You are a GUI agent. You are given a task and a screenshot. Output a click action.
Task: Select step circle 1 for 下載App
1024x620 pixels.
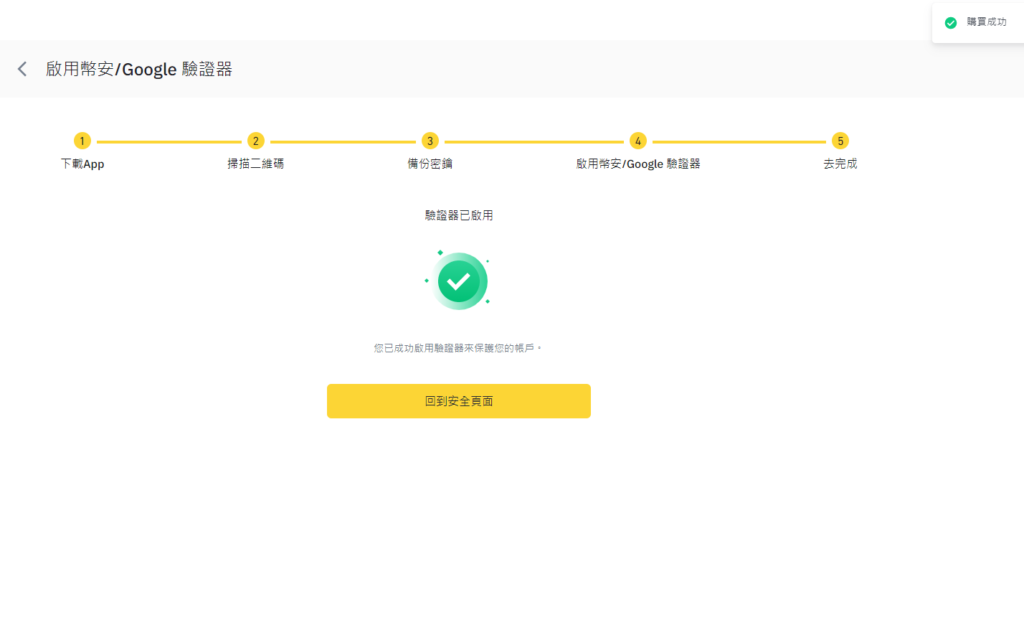click(x=83, y=141)
